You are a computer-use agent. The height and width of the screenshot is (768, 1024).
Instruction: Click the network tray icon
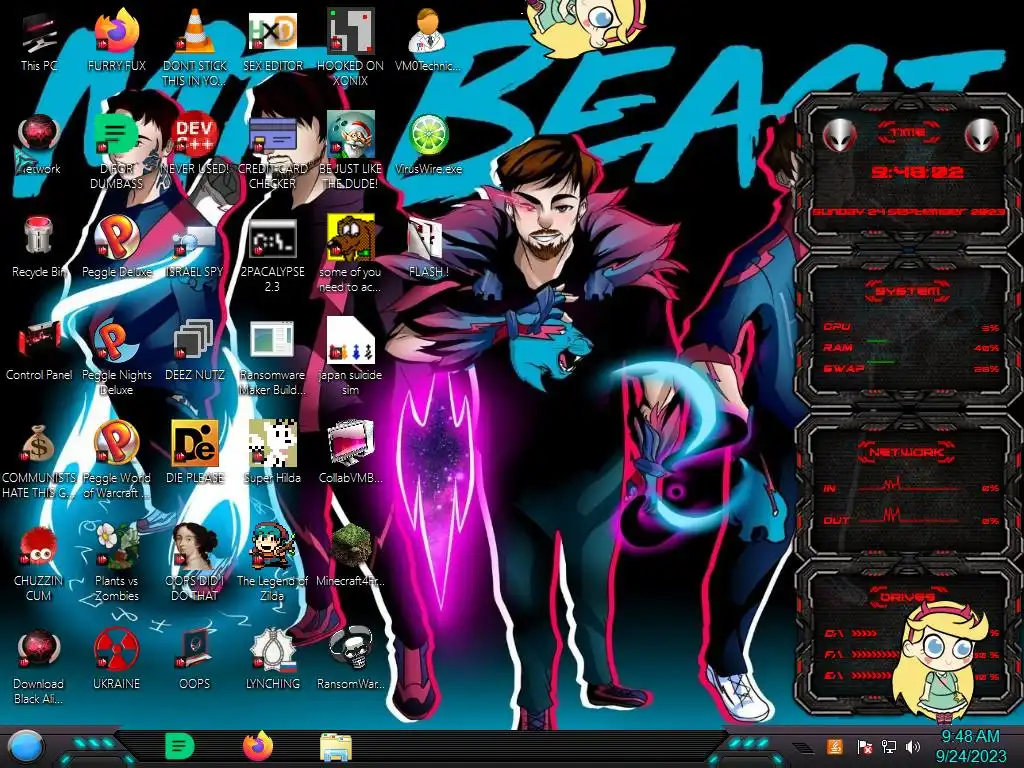pos(888,746)
